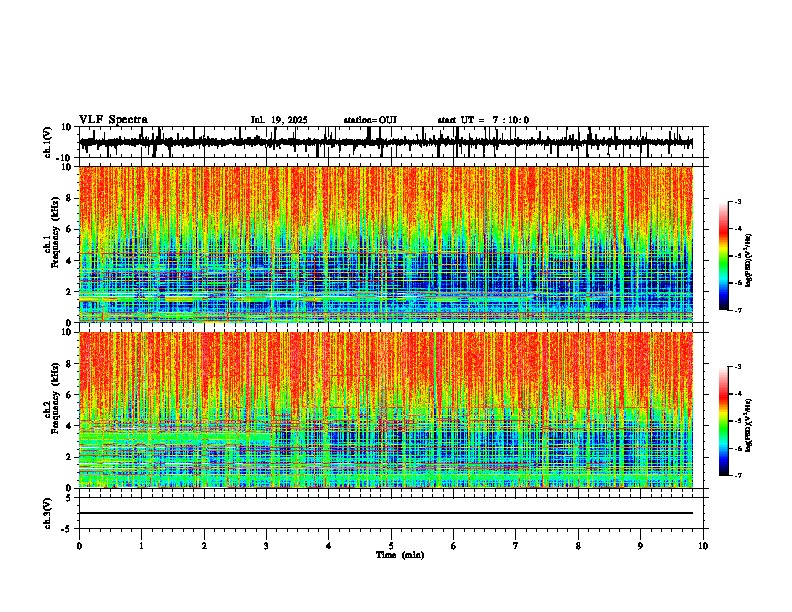The width and height of the screenshot is (792, 612).
Task: Click inside the ch.1 spectrogram panel
Action: click(386, 244)
